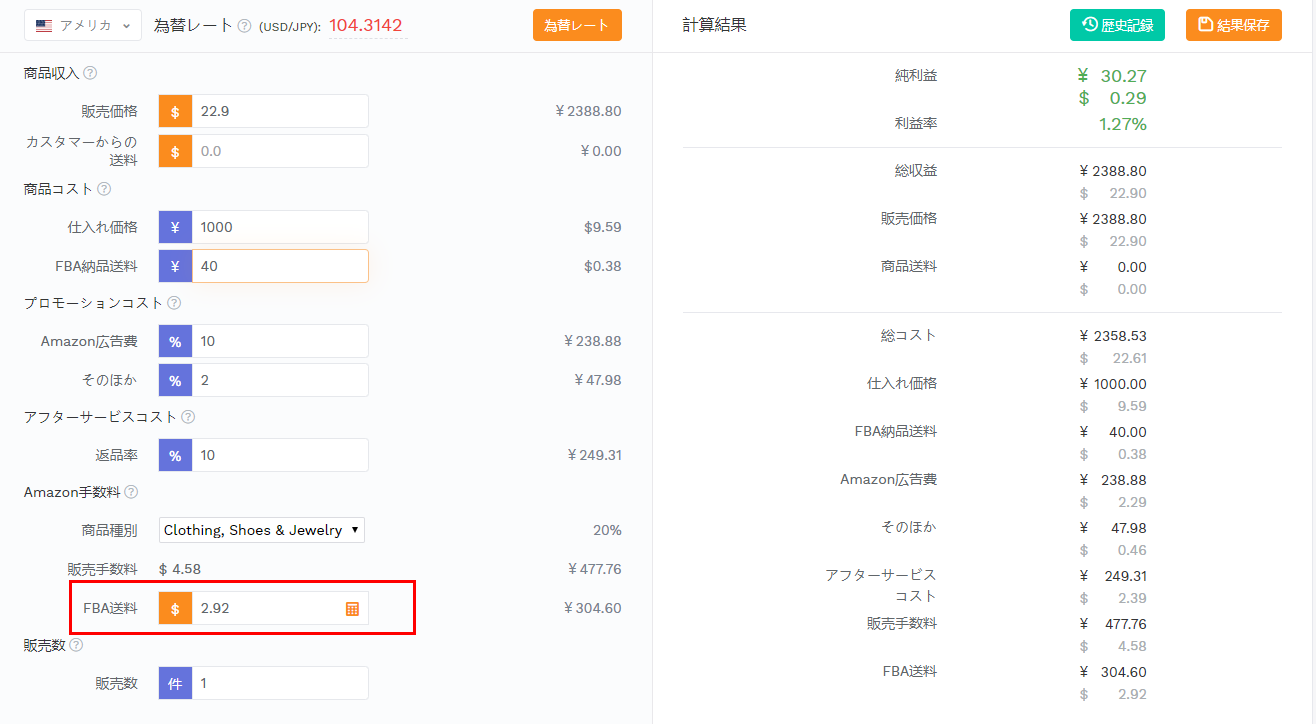The height and width of the screenshot is (724, 1316).
Task: Click the 計算結果 heading
Action: (714, 25)
